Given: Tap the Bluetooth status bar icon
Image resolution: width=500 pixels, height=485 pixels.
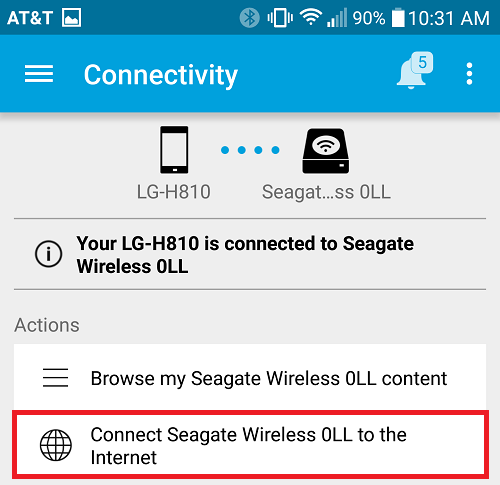Looking at the screenshot, I should (249, 18).
